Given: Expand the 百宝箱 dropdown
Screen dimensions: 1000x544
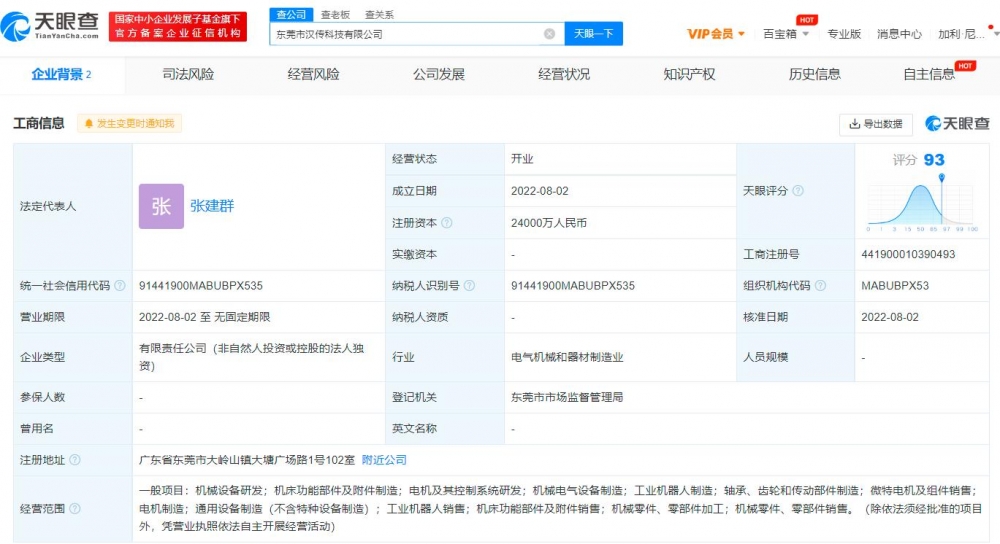Looking at the screenshot, I should [x=786, y=34].
